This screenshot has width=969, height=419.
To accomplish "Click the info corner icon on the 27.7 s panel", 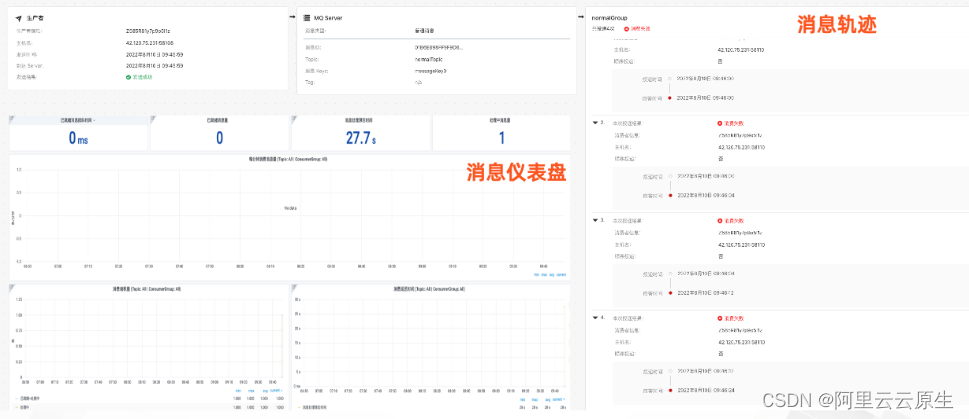I will click(294, 117).
